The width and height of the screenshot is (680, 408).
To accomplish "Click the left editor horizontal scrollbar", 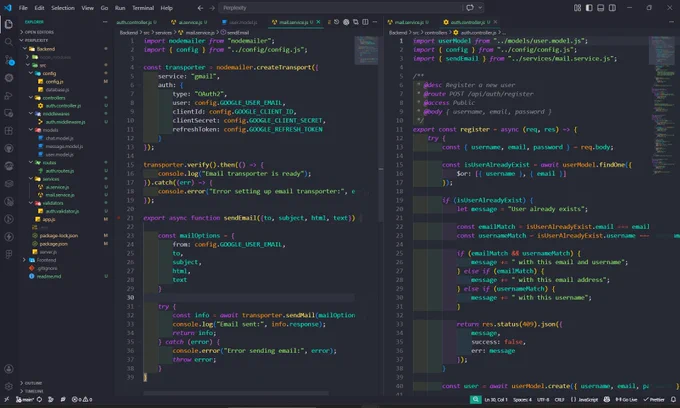I will point(236,393).
